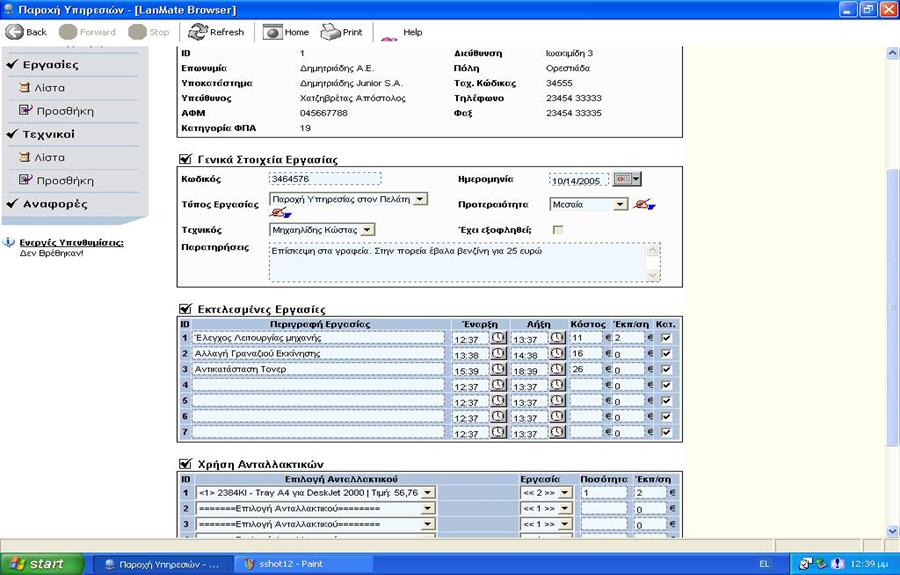The width and height of the screenshot is (900, 575).
Task: Open end time clock for work row 6
Action: point(557,415)
